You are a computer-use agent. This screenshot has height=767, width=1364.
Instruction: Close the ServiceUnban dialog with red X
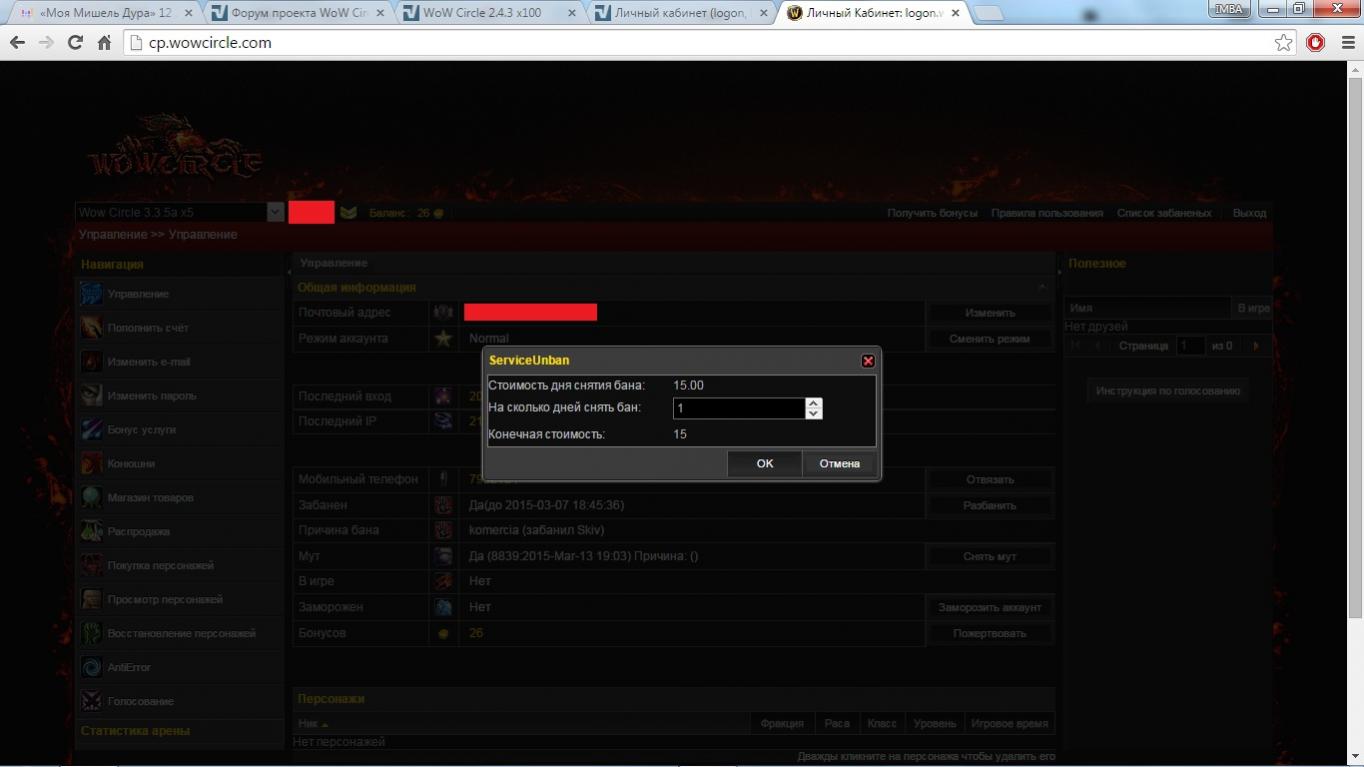(x=868, y=361)
